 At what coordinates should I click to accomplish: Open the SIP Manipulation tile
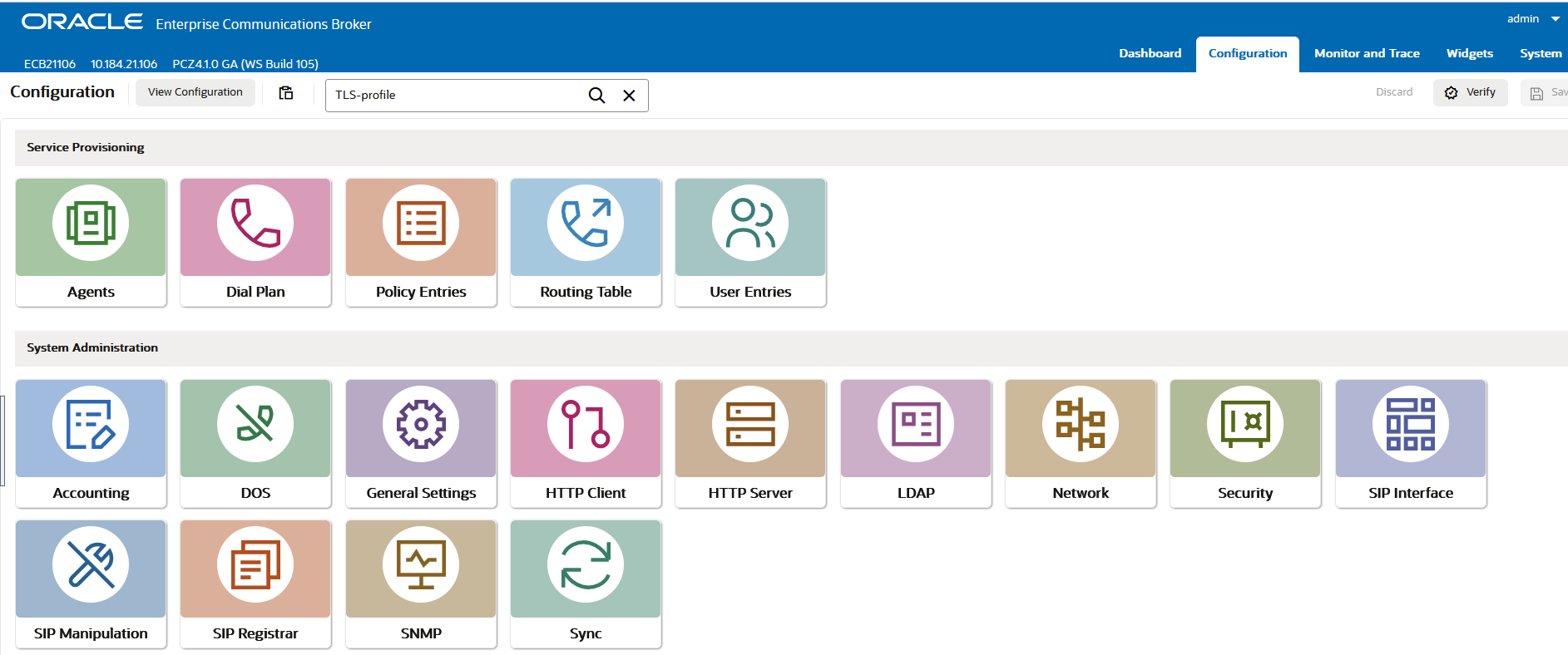(x=91, y=584)
